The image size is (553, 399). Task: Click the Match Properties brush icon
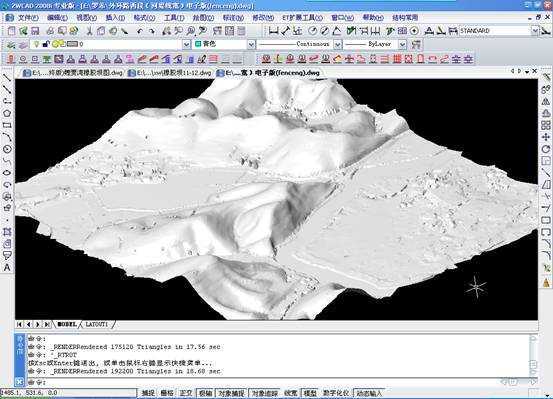click(x=124, y=31)
